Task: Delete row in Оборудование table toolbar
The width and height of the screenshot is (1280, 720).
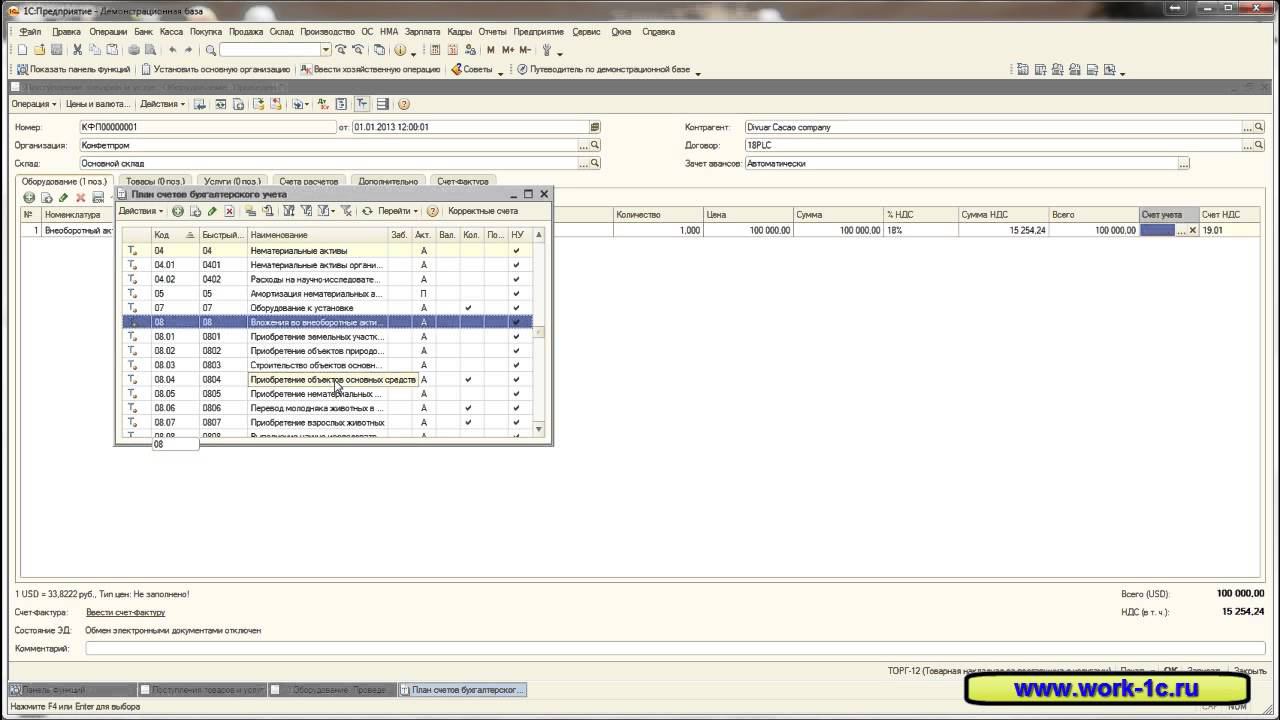Action: point(80,198)
